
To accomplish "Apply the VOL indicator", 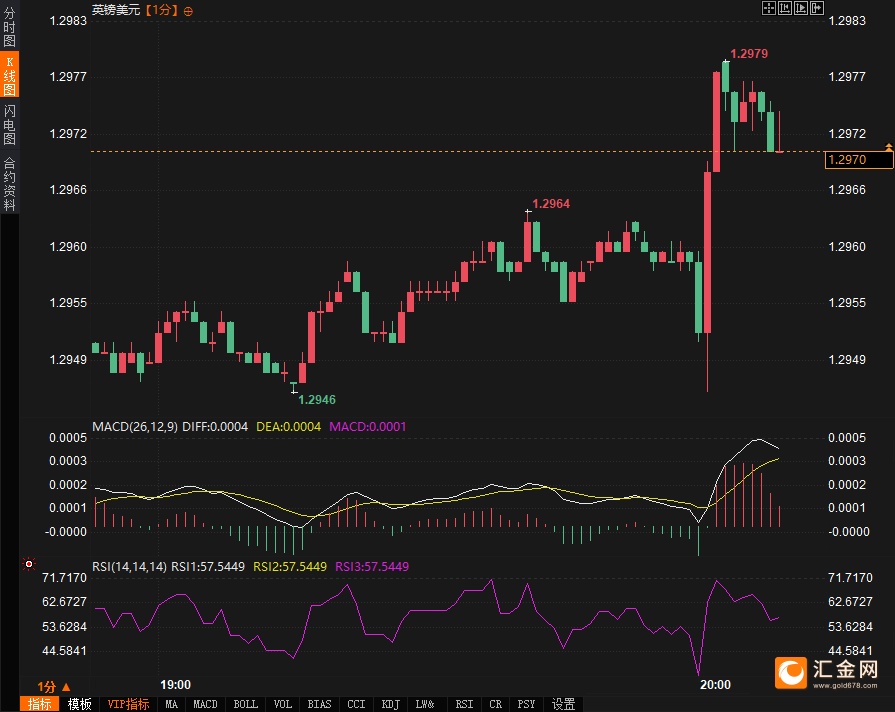I will click(x=283, y=704).
